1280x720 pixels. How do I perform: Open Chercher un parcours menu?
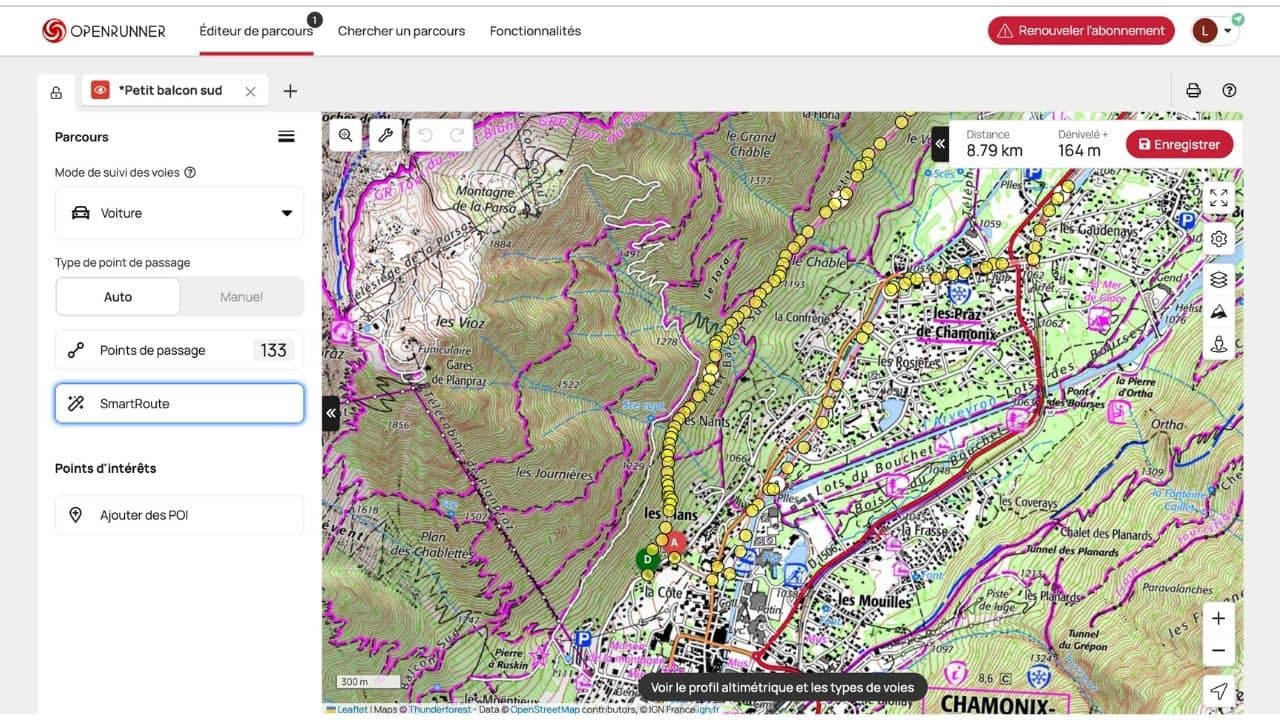(401, 31)
